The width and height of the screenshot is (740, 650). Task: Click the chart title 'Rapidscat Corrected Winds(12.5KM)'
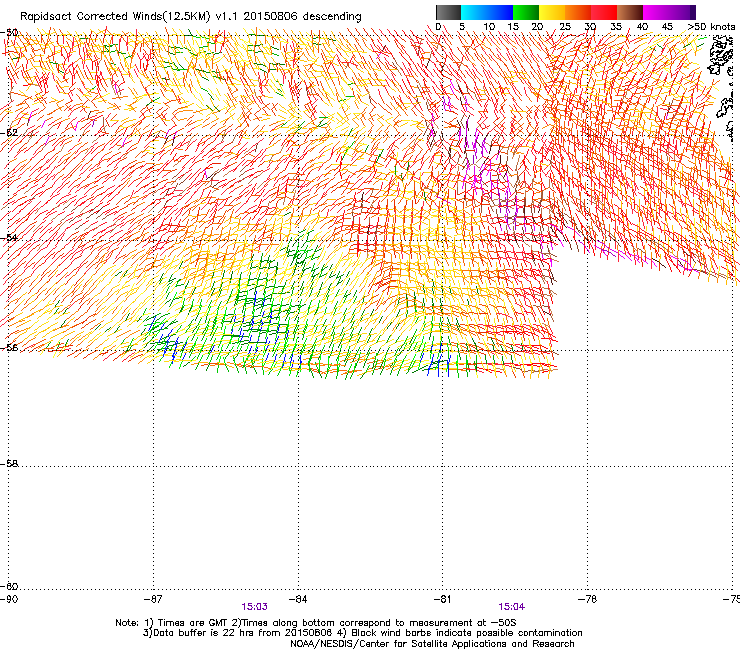pyautogui.click(x=115, y=17)
